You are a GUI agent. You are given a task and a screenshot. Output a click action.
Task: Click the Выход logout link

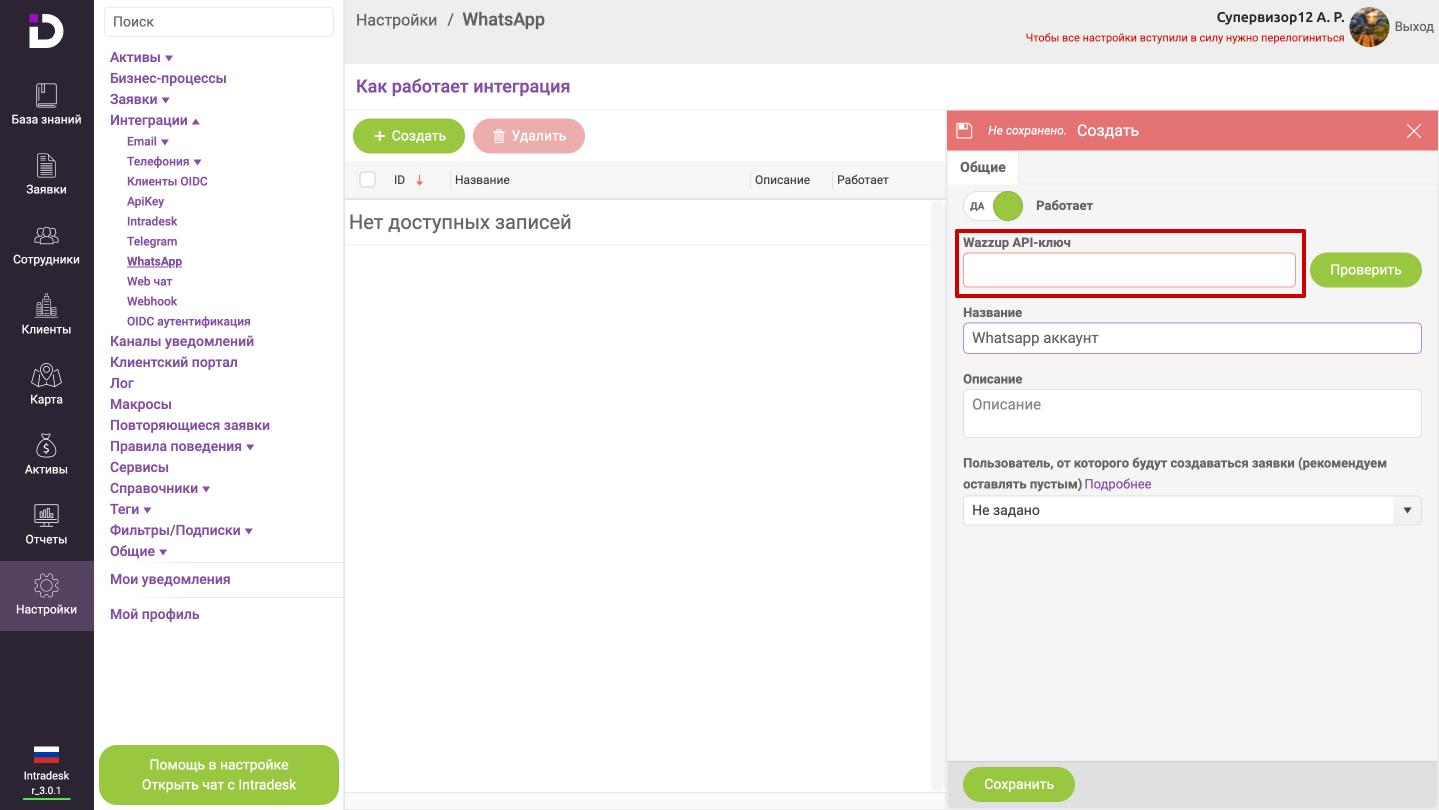point(1414,27)
